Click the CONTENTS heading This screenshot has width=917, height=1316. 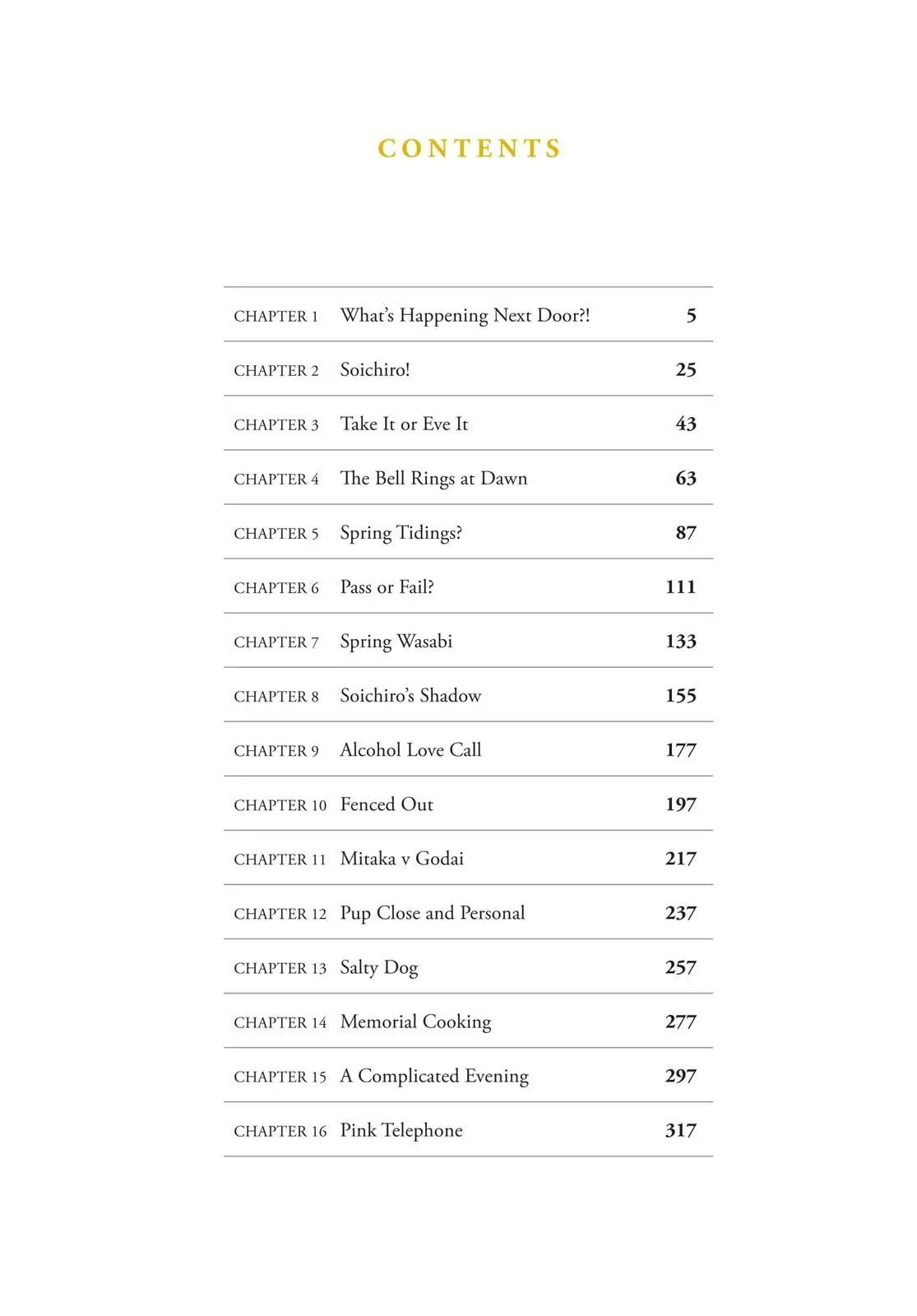pyautogui.click(x=470, y=148)
